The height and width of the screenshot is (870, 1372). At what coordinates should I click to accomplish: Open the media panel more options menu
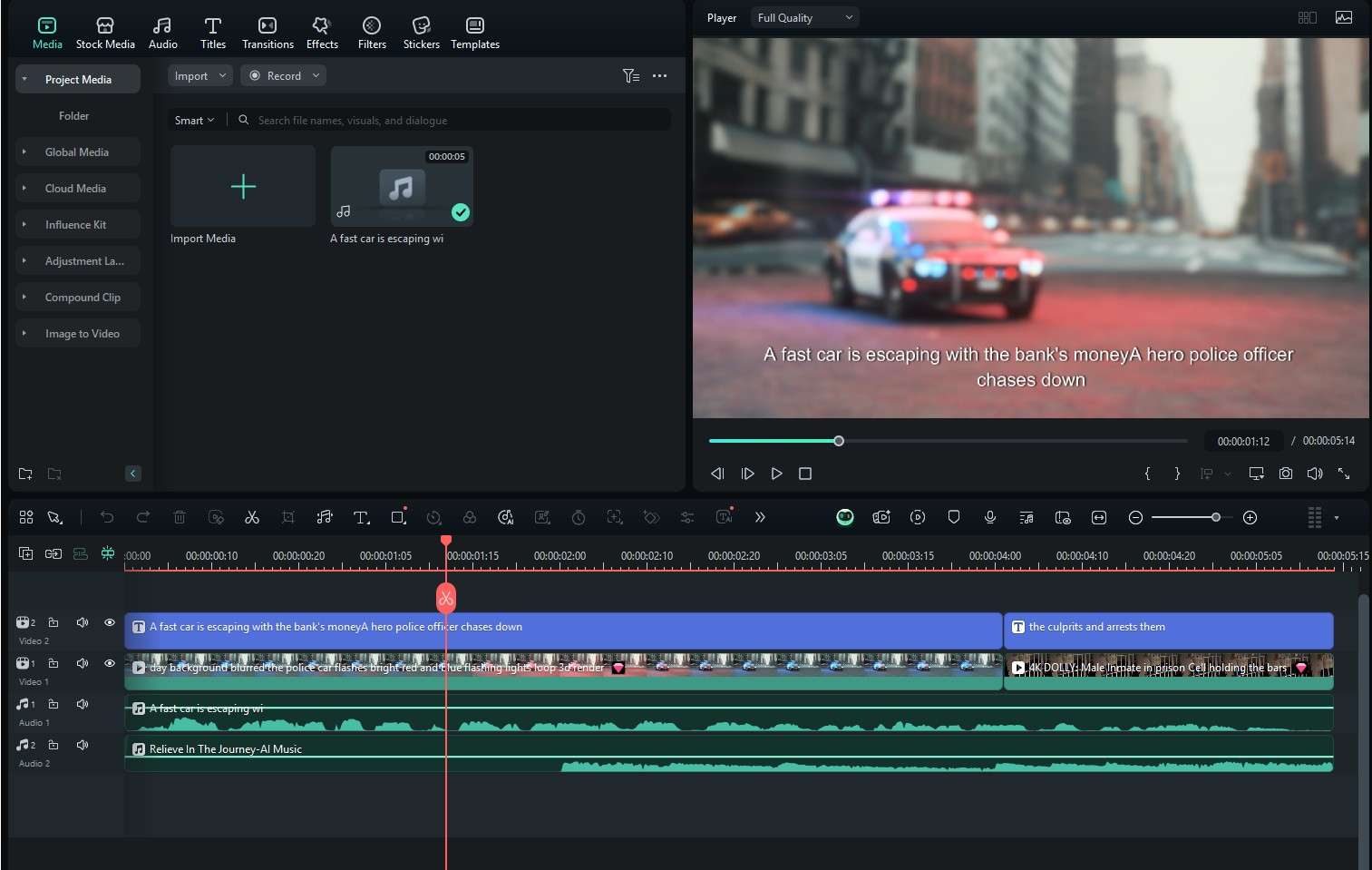click(x=660, y=76)
